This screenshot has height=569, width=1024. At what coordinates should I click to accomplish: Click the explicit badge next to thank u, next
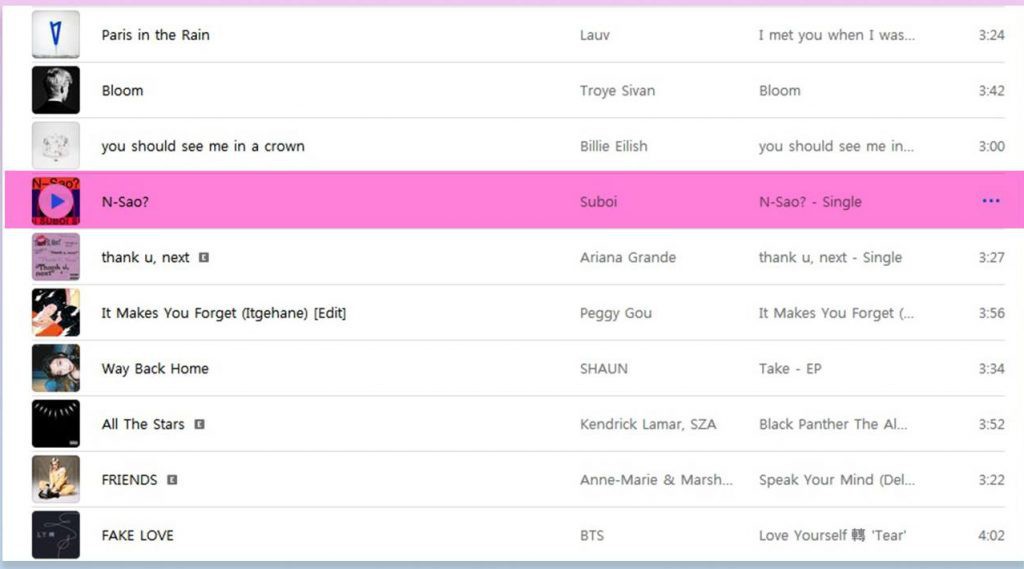204,257
